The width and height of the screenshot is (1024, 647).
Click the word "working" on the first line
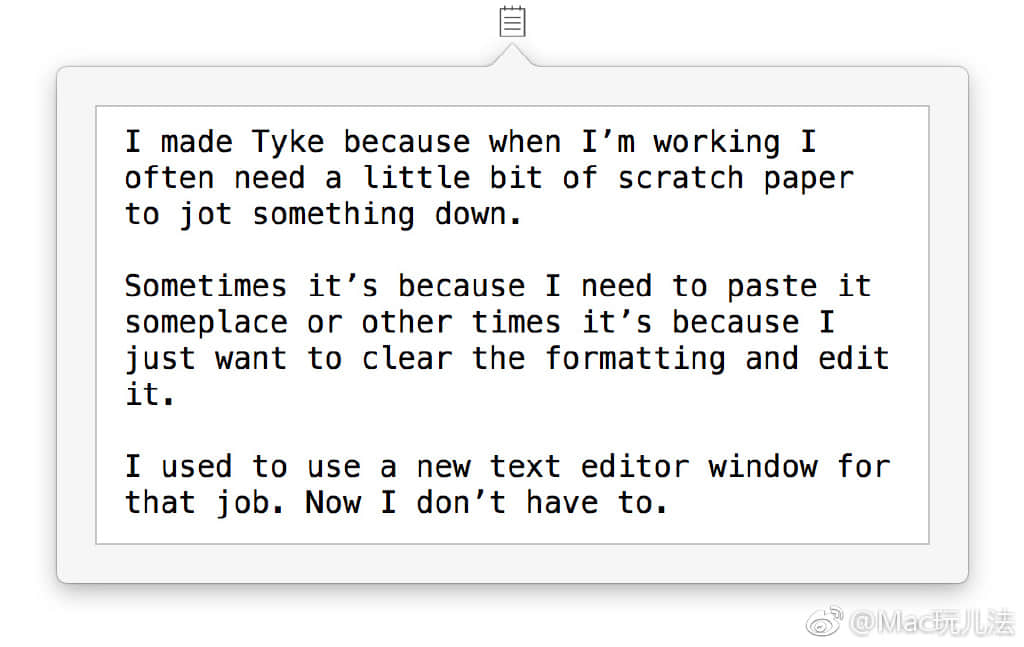[716, 141]
